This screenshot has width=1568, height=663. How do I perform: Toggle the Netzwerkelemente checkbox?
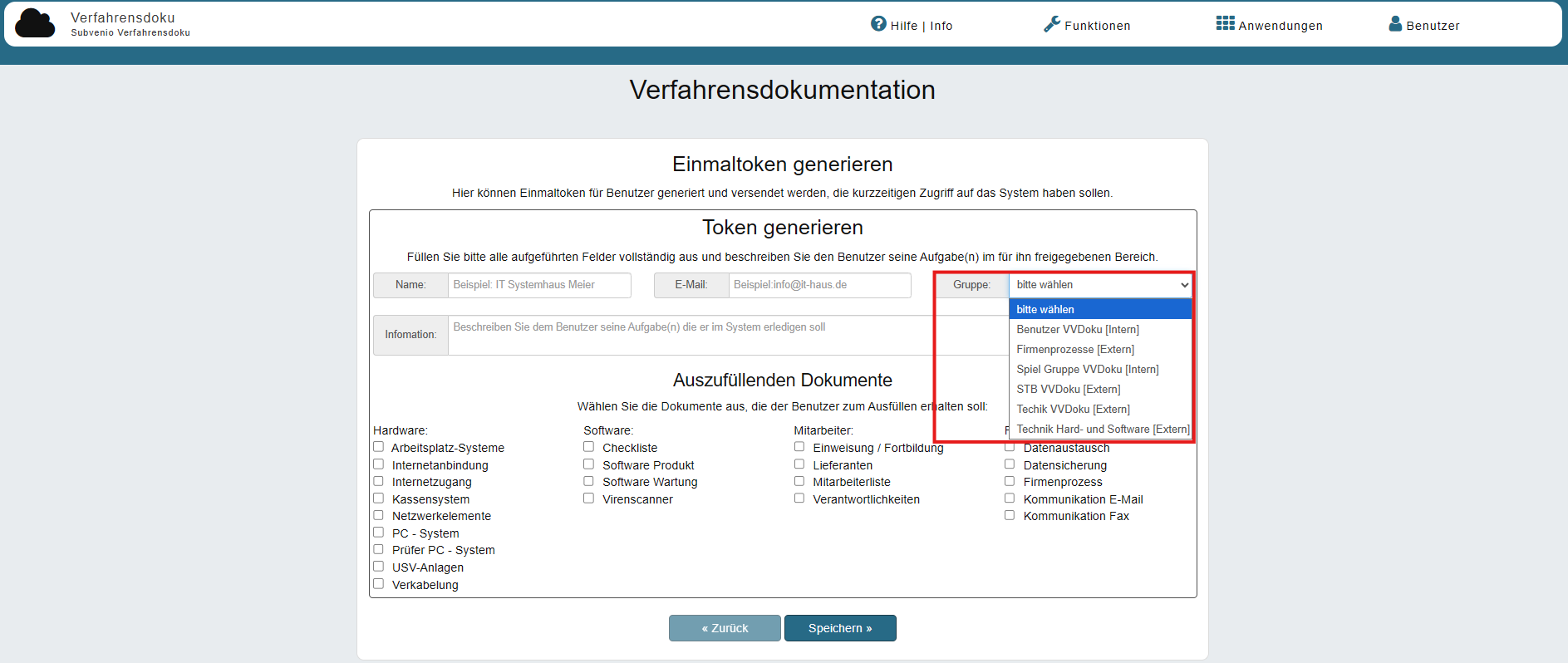[x=379, y=515]
